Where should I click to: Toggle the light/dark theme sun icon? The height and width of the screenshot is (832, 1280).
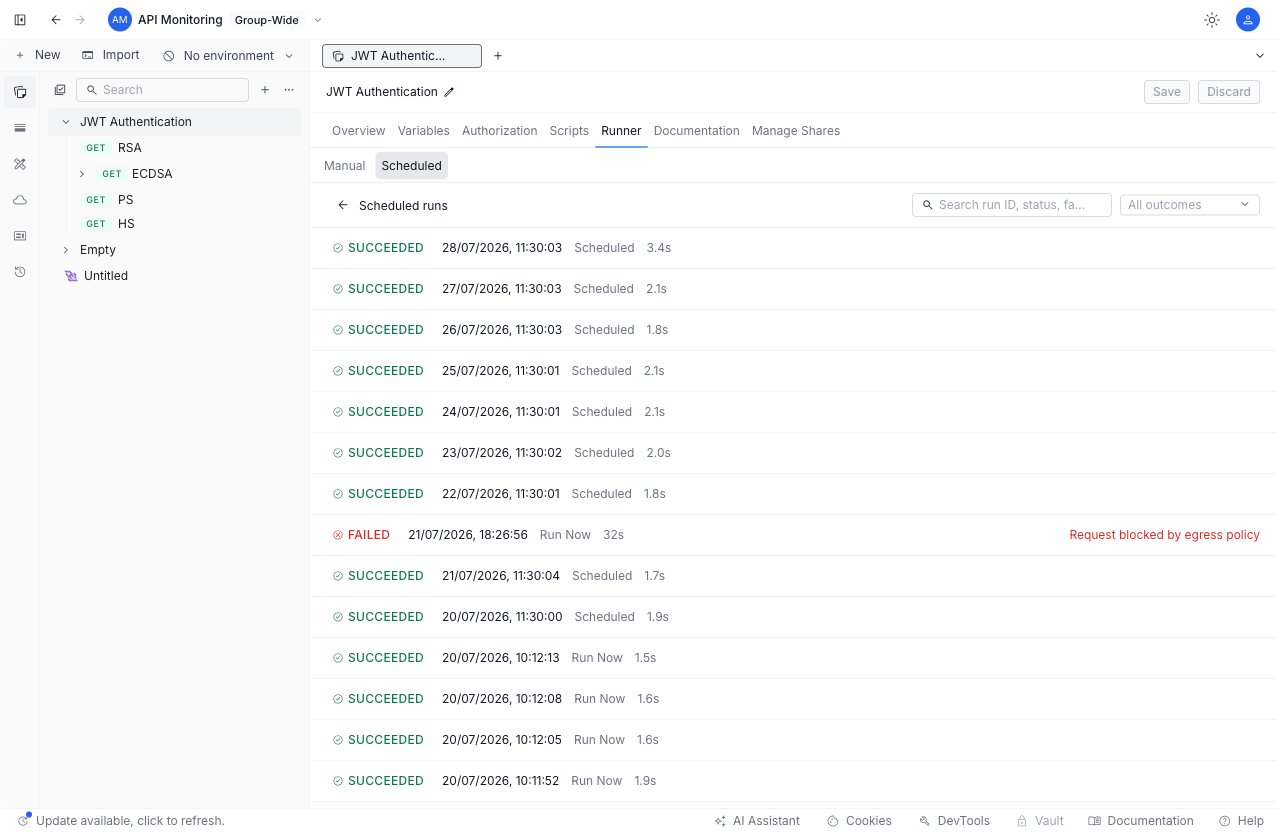point(1212,20)
